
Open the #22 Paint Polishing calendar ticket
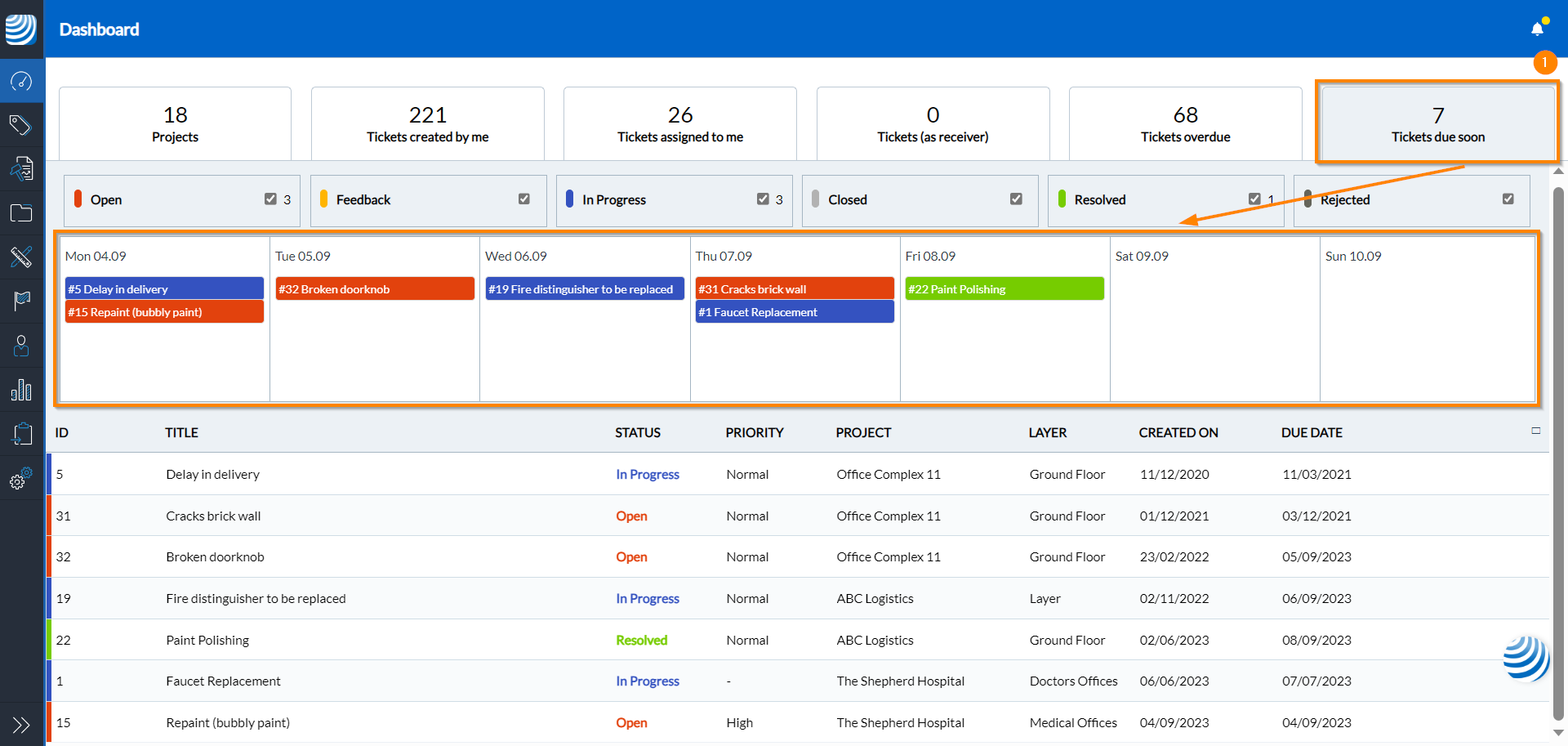coord(1004,289)
